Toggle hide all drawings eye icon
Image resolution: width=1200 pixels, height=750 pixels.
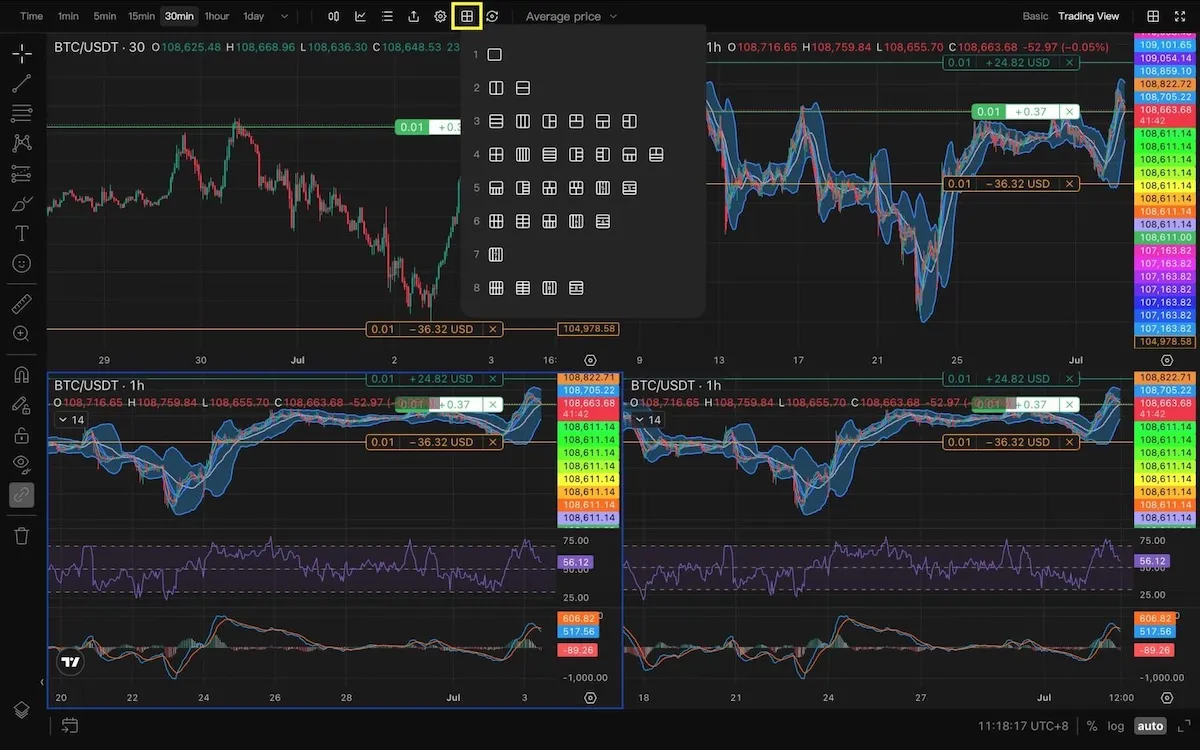22,464
